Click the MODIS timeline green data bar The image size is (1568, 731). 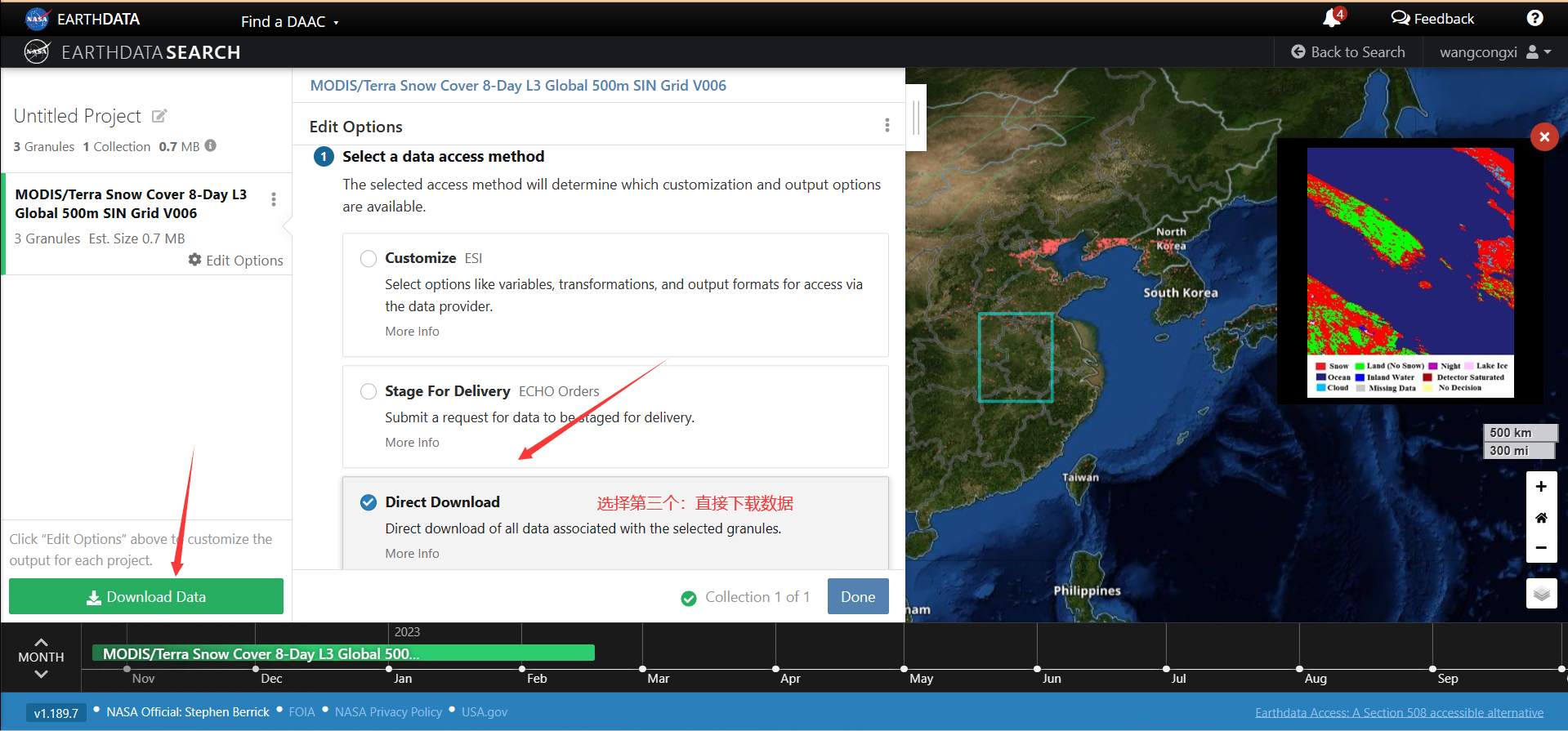pyautogui.click(x=343, y=653)
